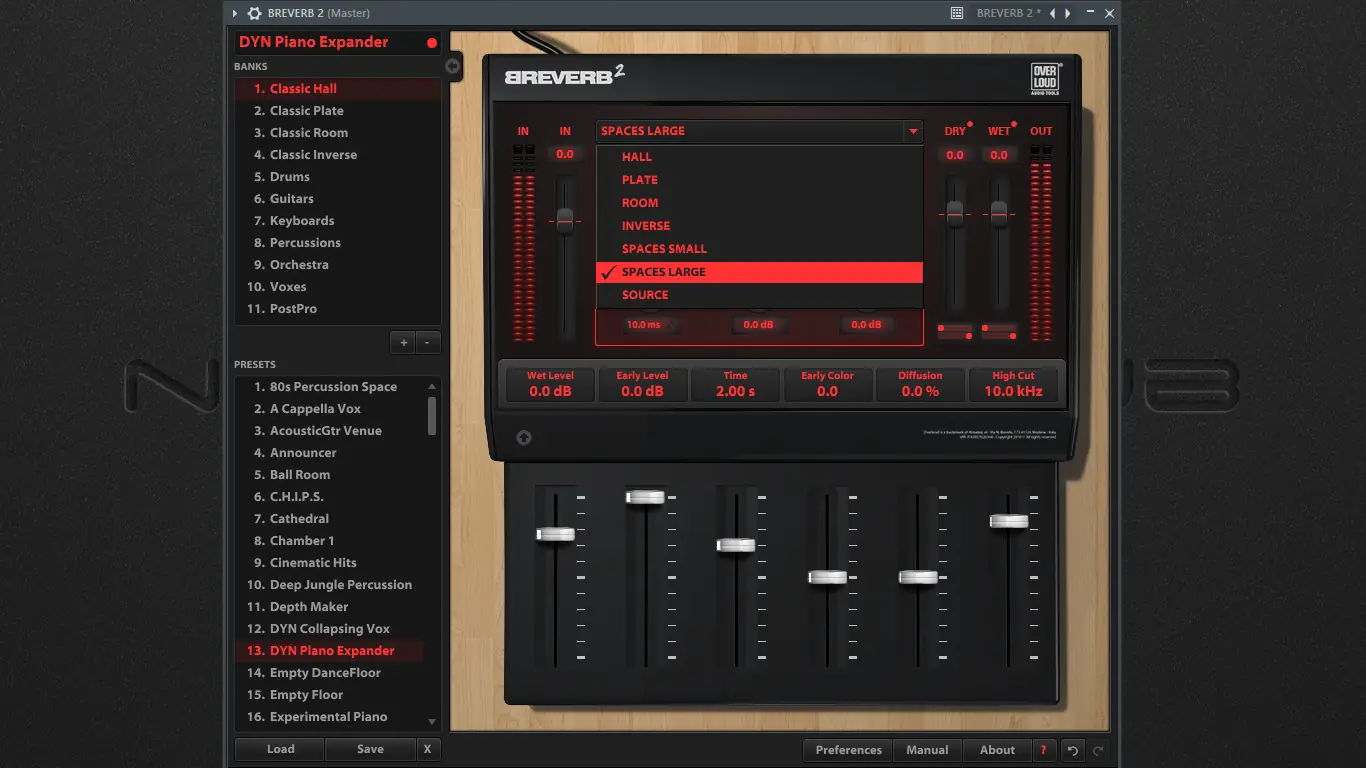The width and height of the screenshot is (1366, 768).
Task: Open the Manual
Action: tap(927, 750)
